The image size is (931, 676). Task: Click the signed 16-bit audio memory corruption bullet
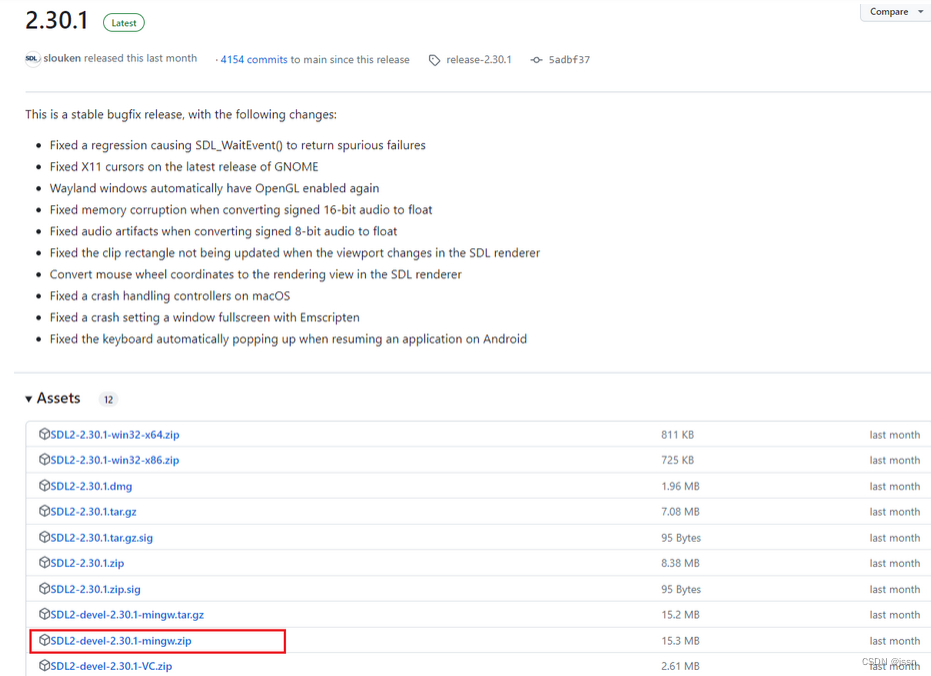coord(241,210)
